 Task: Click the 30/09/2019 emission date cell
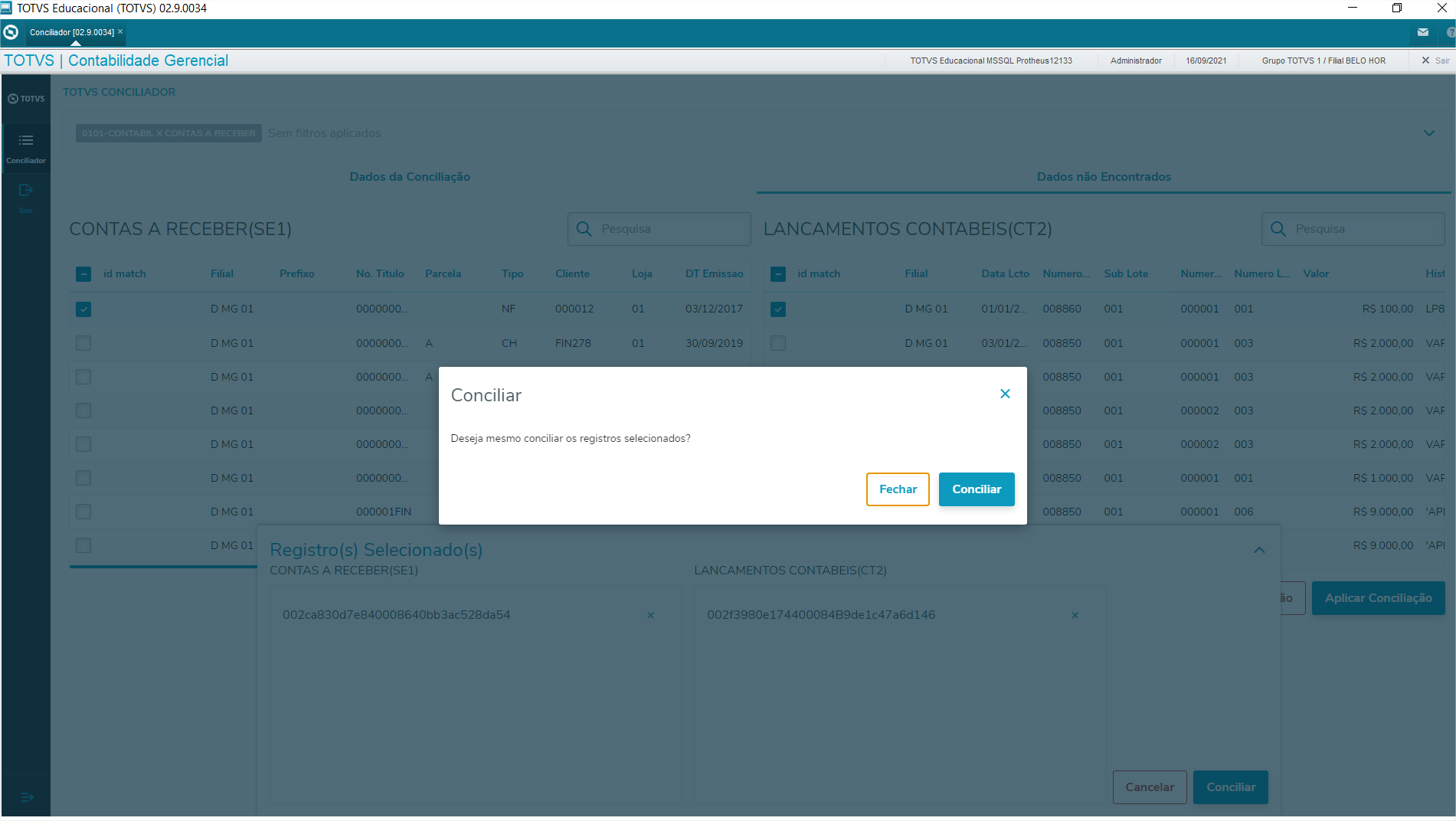pyautogui.click(x=714, y=343)
